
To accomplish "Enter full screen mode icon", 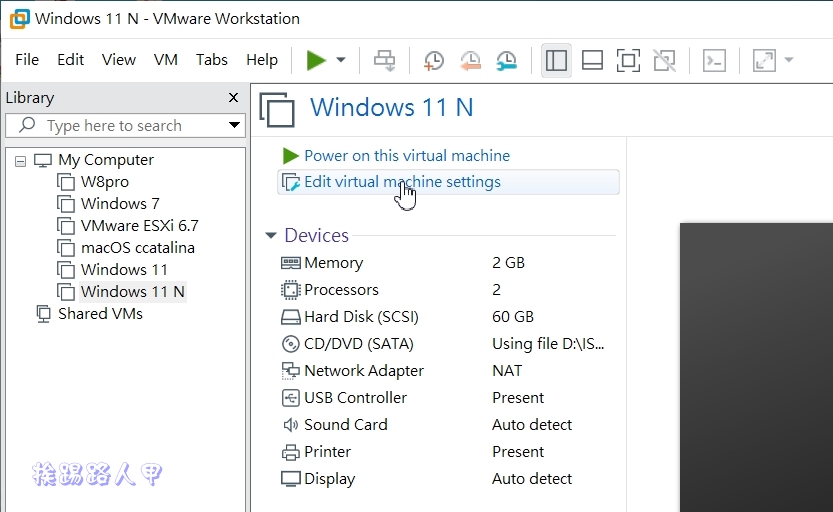I will click(628, 60).
